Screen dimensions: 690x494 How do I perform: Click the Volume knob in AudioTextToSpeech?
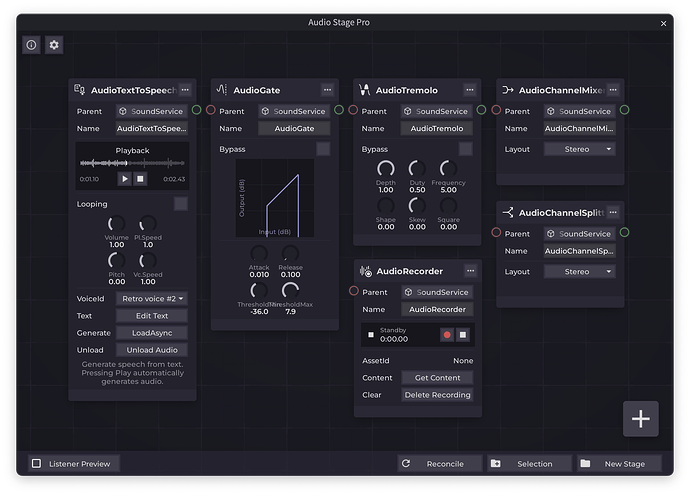coord(117,225)
